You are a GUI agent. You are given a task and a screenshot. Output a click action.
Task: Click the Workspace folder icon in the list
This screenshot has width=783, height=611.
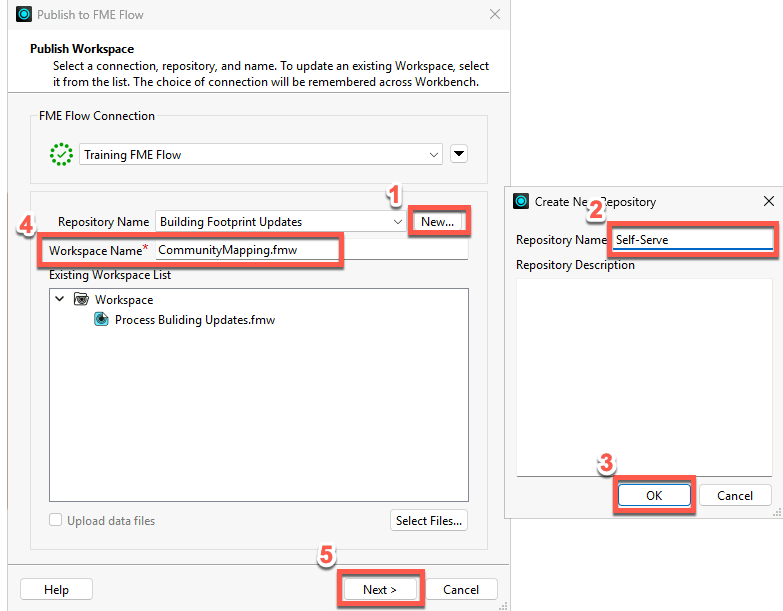click(81, 300)
